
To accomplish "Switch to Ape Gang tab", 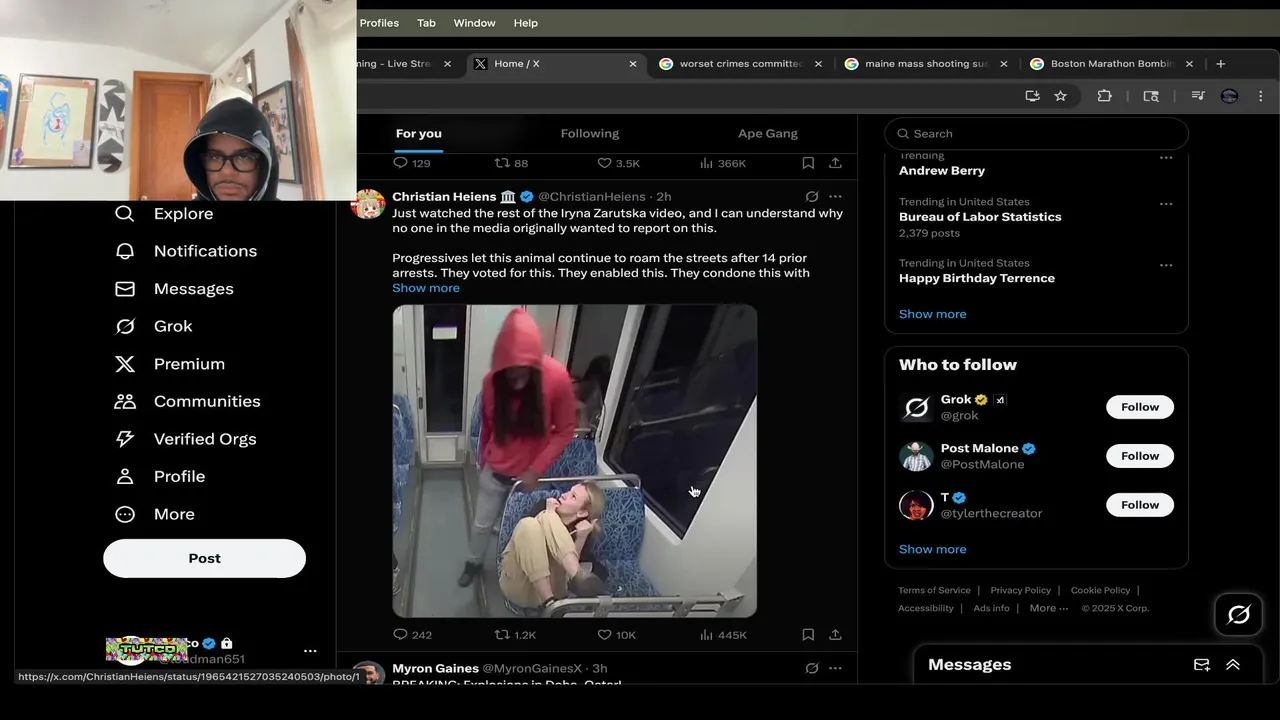I will point(768,134).
